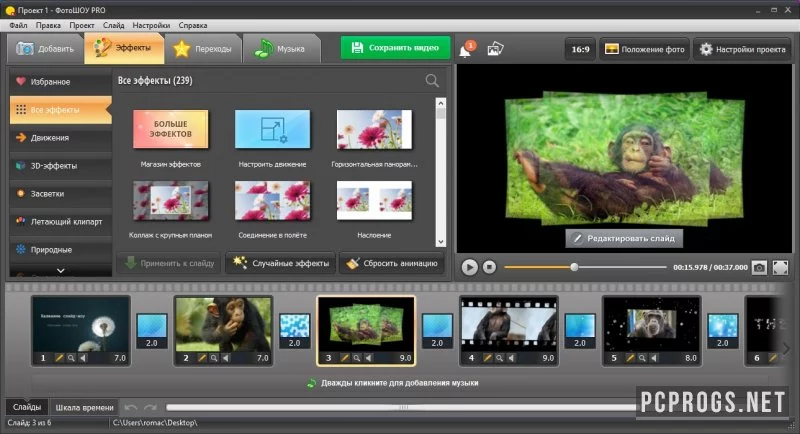Click Редактировать слайд button
Viewport: 800px width, 434px height.
click(x=624, y=238)
